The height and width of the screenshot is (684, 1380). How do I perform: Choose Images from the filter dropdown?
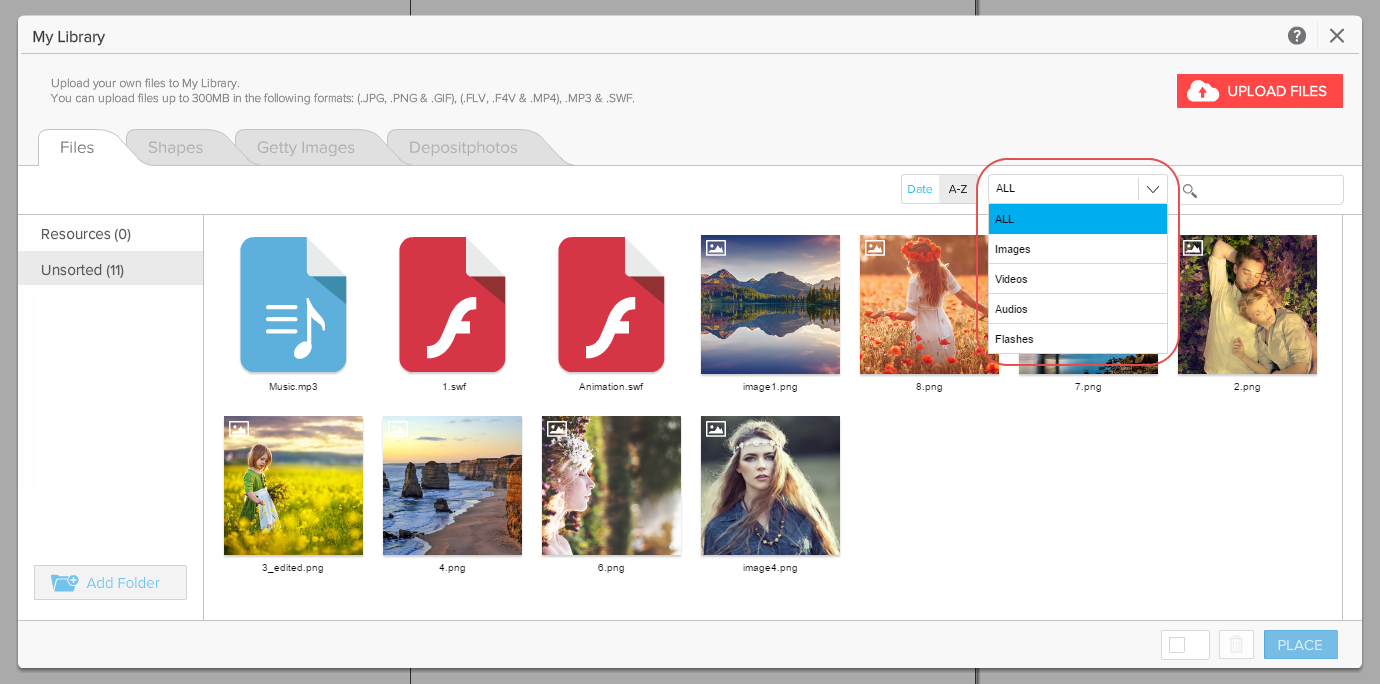pos(1077,249)
